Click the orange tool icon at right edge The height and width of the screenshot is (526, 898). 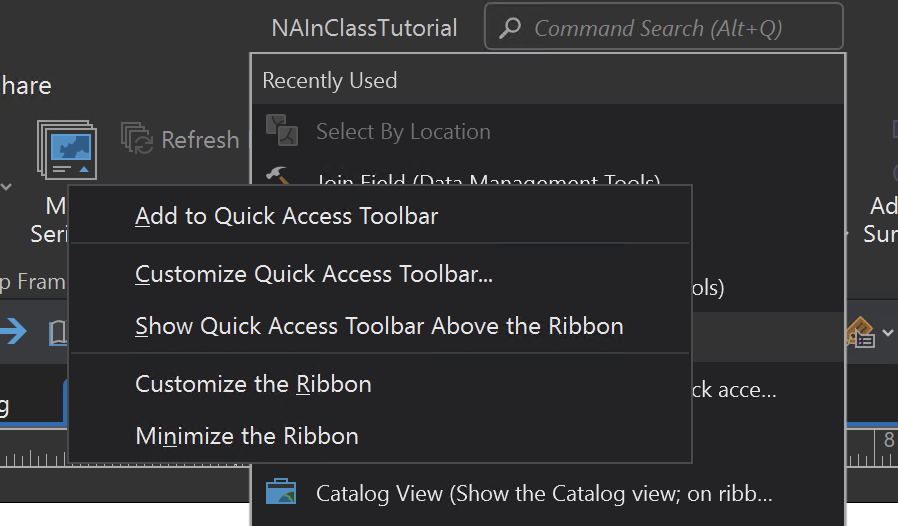[x=860, y=332]
